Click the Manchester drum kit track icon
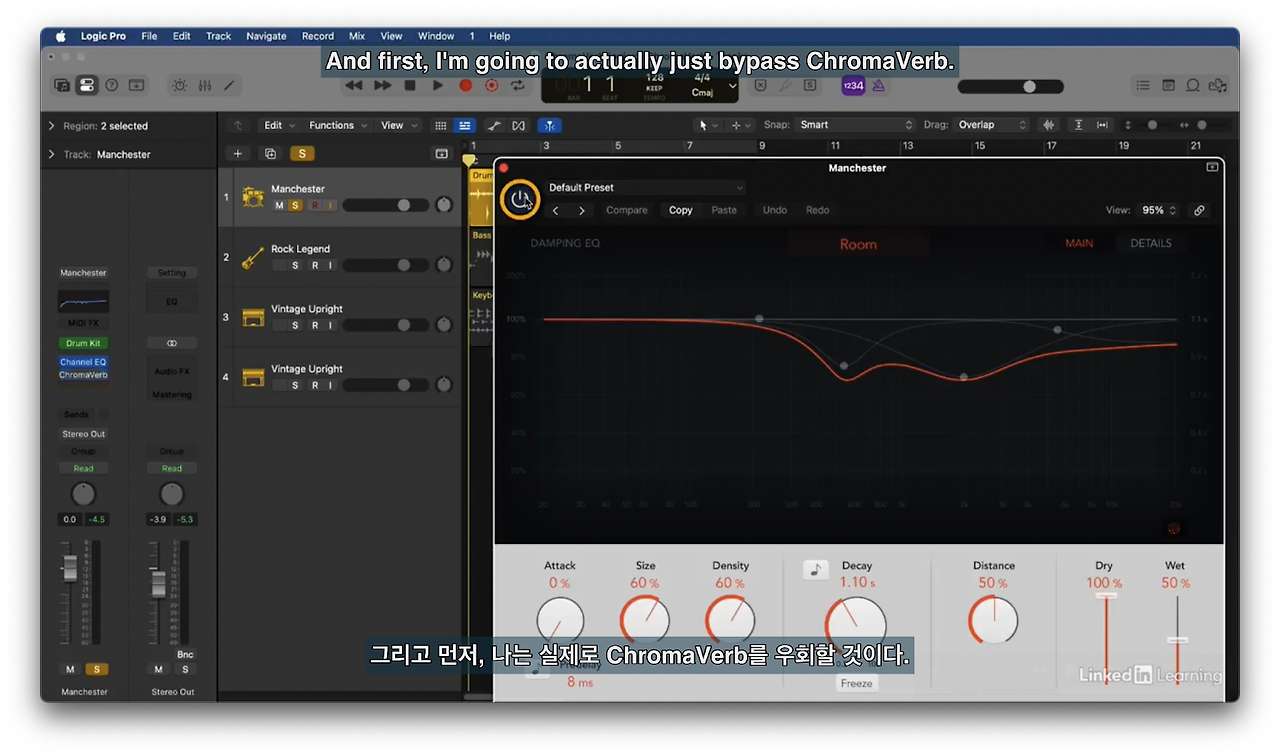 click(253, 197)
